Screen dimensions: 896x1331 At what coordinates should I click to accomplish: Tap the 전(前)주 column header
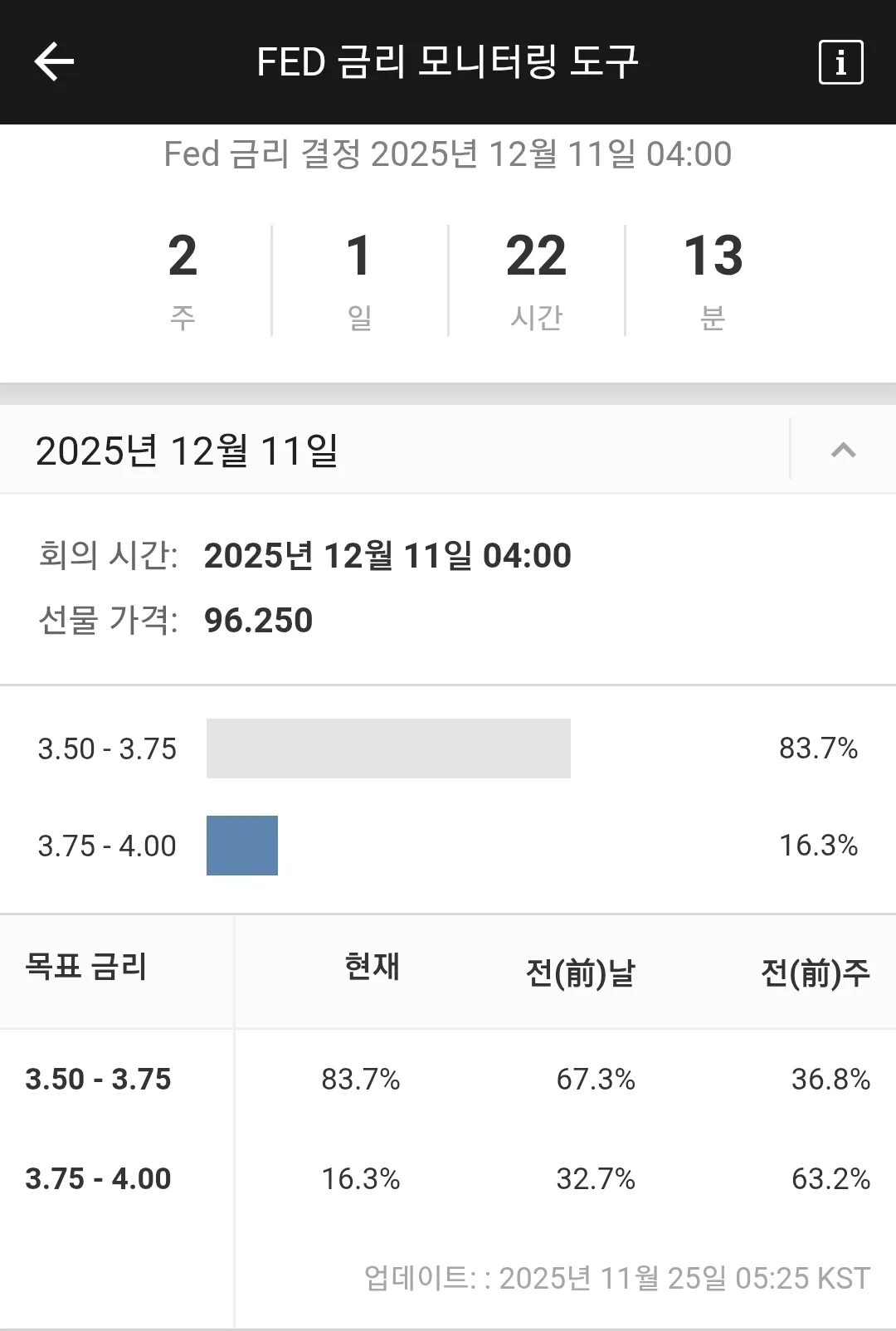pos(816,972)
